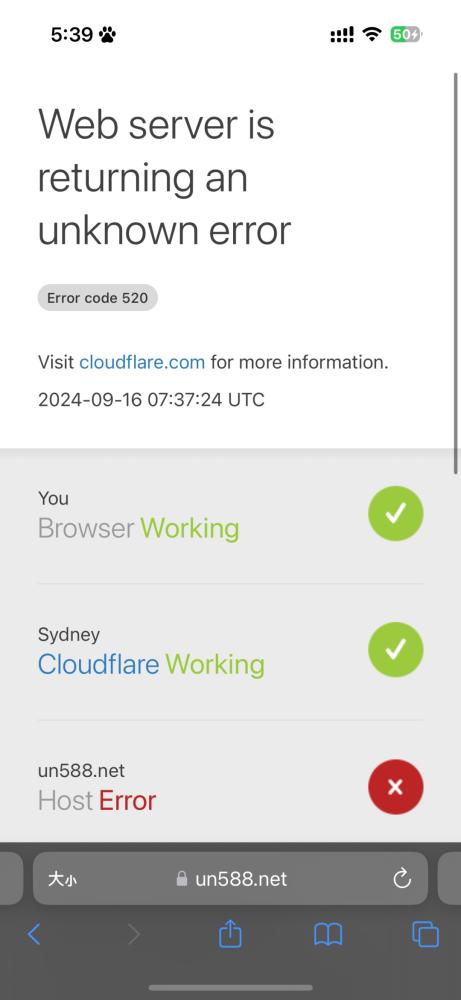Reload the page with refresh icon

click(402, 879)
